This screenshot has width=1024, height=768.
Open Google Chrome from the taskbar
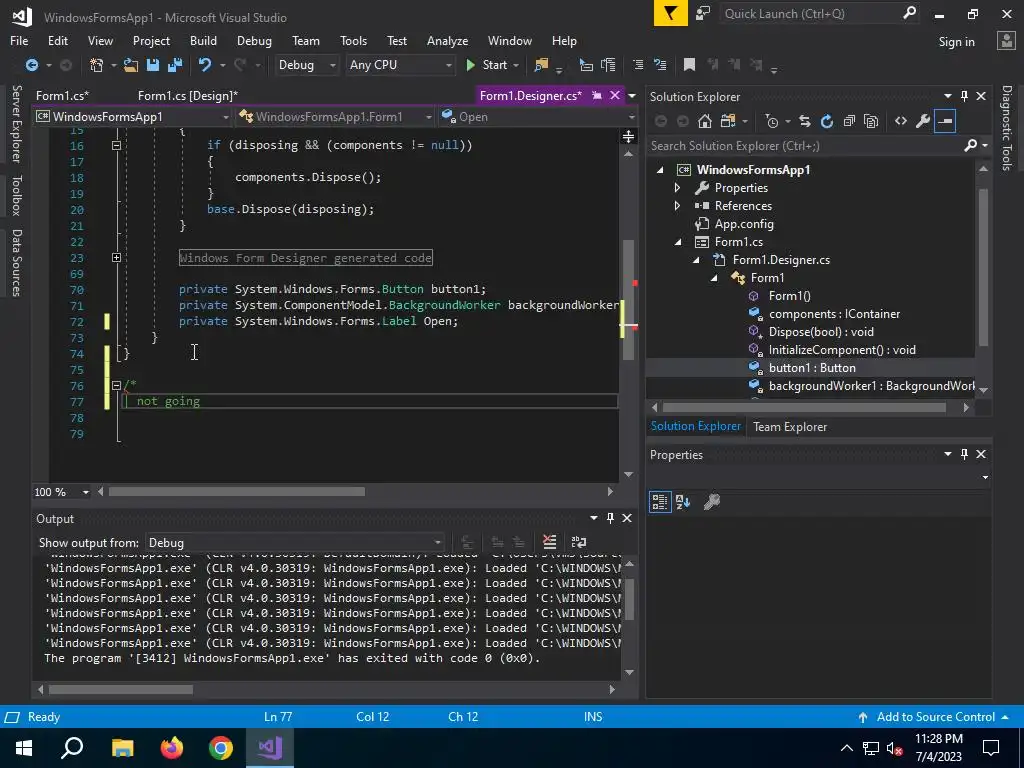(221, 748)
